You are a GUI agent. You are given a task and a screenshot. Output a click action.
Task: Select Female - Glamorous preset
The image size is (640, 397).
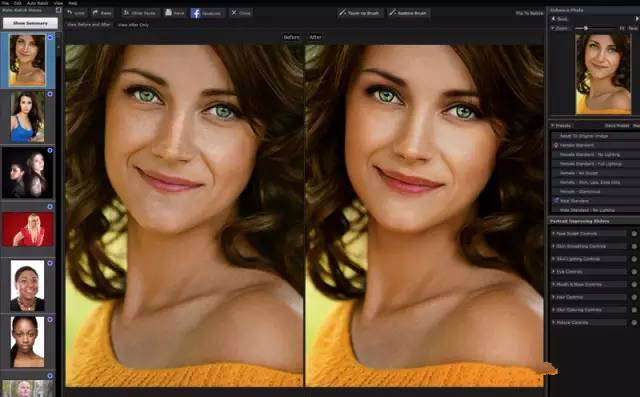(x=596, y=191)
